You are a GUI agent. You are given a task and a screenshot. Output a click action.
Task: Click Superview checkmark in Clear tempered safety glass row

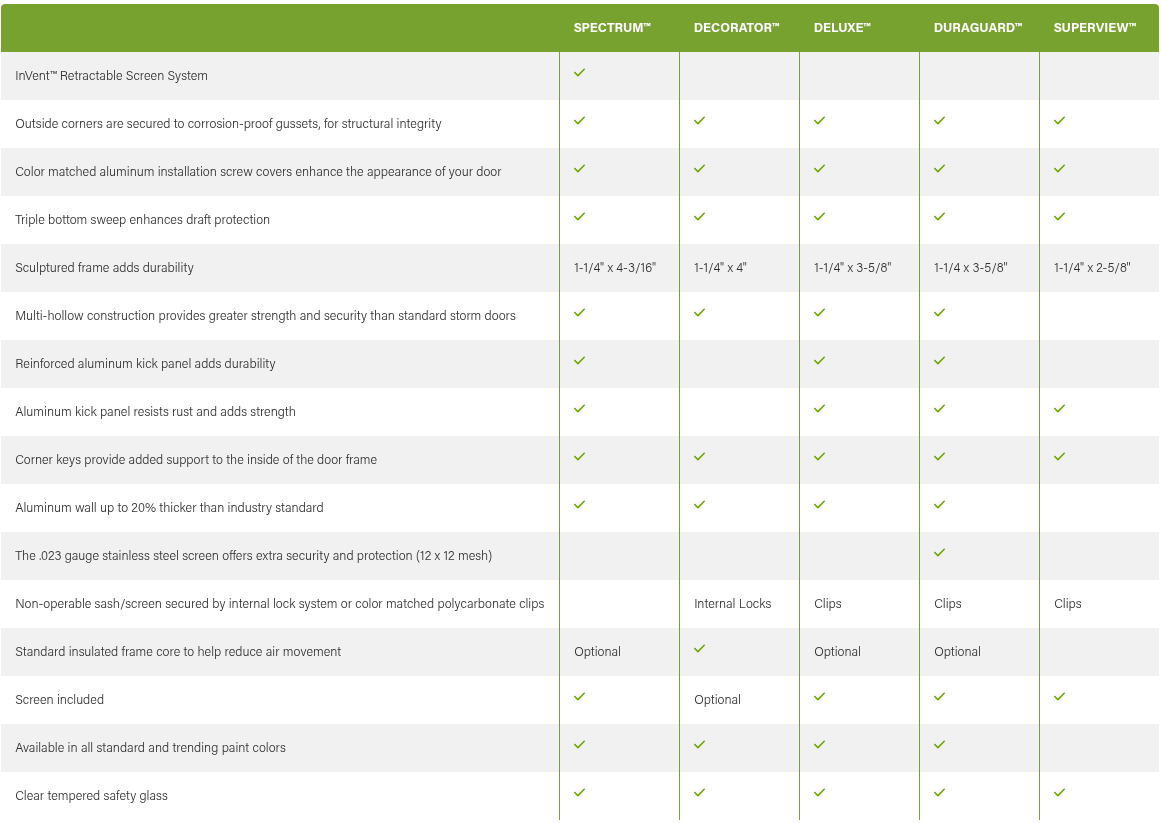1060,793
